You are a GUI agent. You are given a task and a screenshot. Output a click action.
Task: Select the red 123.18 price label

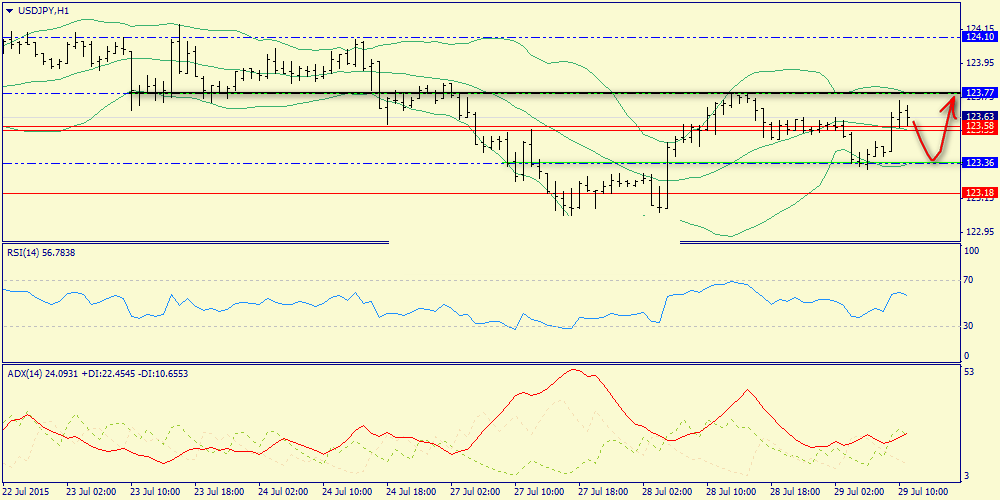[978, 192]
